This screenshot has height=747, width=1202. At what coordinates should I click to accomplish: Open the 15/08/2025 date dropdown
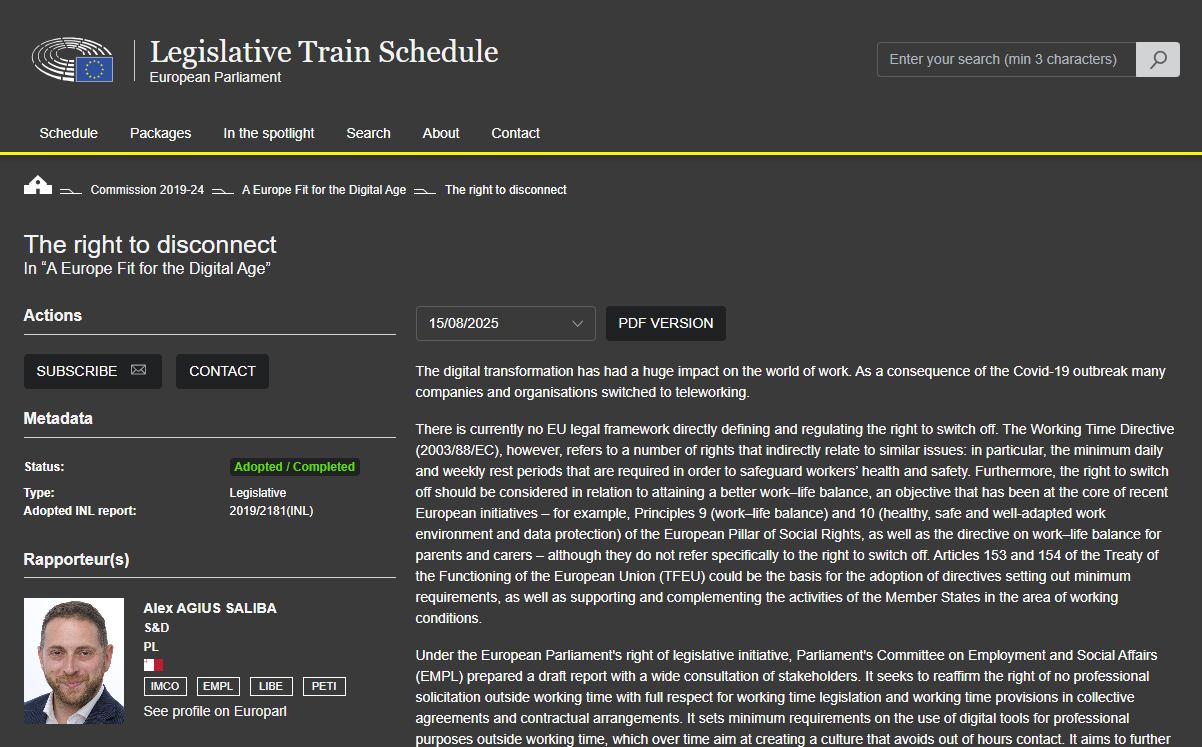tap(505, 323)
